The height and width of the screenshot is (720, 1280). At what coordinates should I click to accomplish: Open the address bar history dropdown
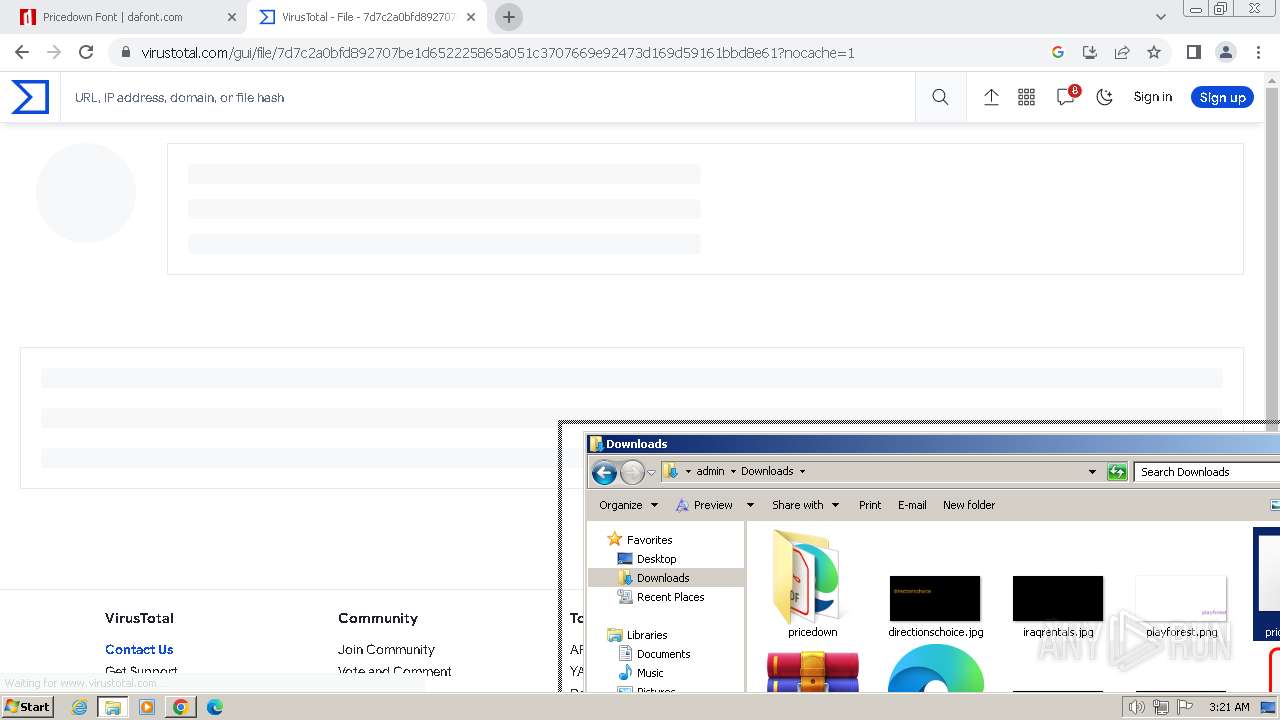tap(1092, 471)
